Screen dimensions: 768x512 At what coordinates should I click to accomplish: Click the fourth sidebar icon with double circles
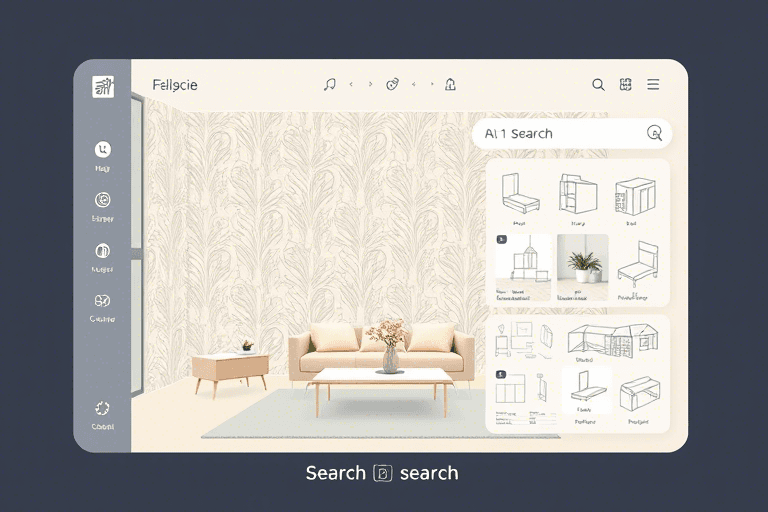coord(102,301)
